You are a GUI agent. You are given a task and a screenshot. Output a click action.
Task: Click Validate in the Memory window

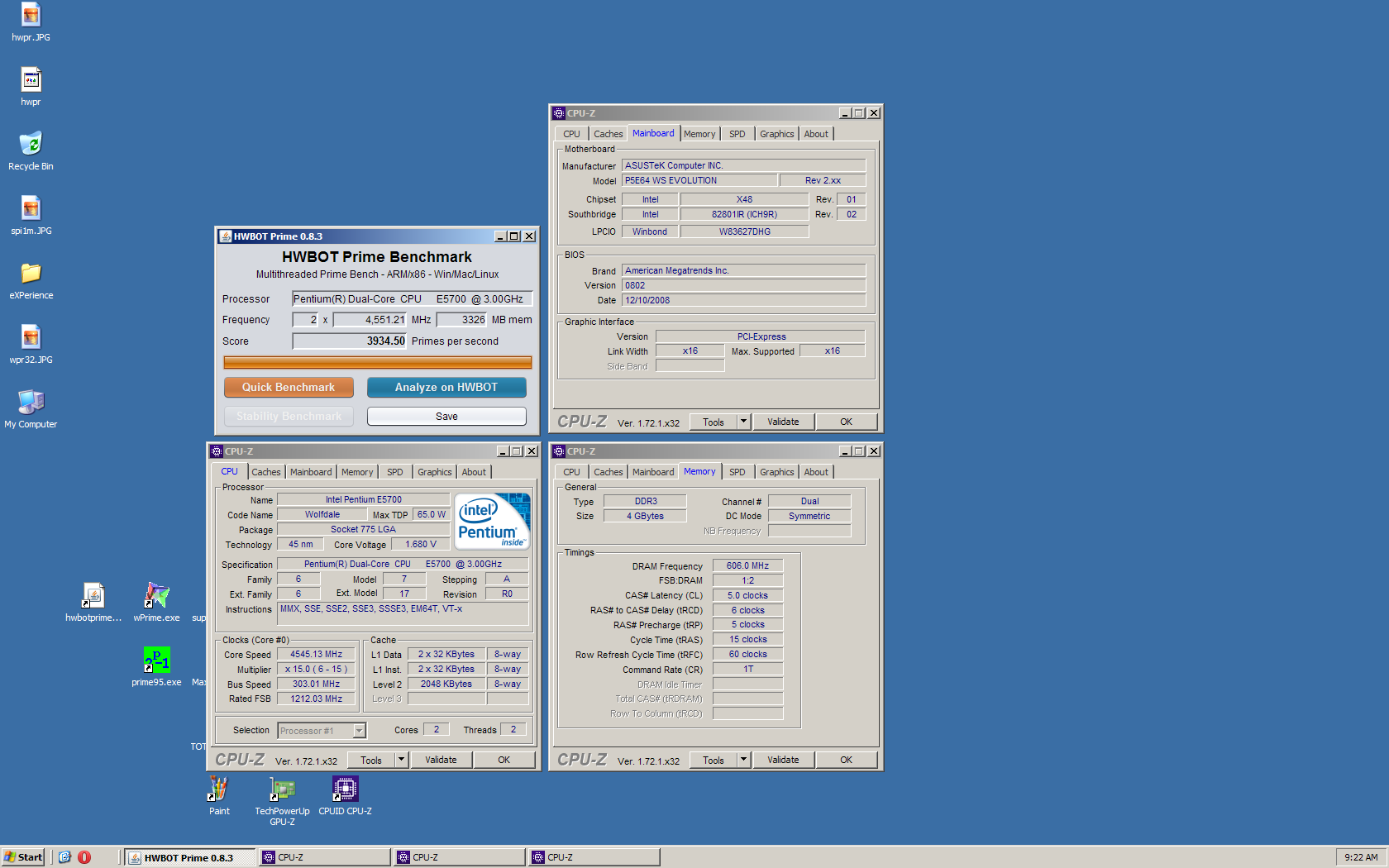(x=783, y=760)
